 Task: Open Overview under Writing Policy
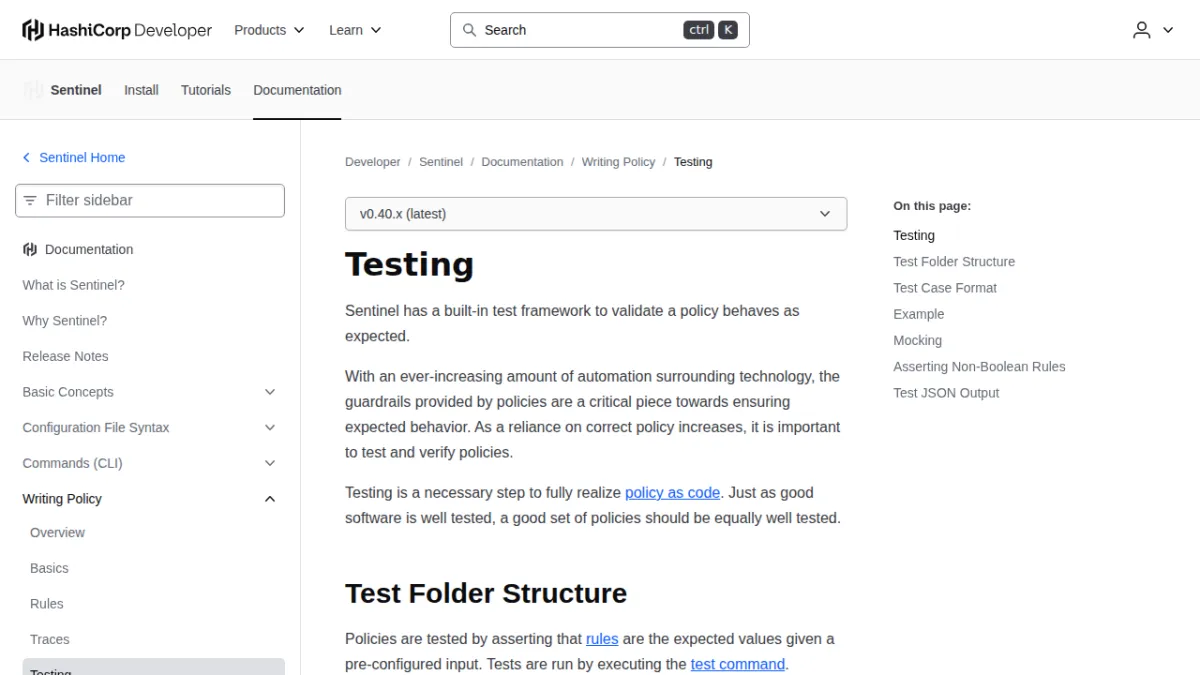pos(58,533)
